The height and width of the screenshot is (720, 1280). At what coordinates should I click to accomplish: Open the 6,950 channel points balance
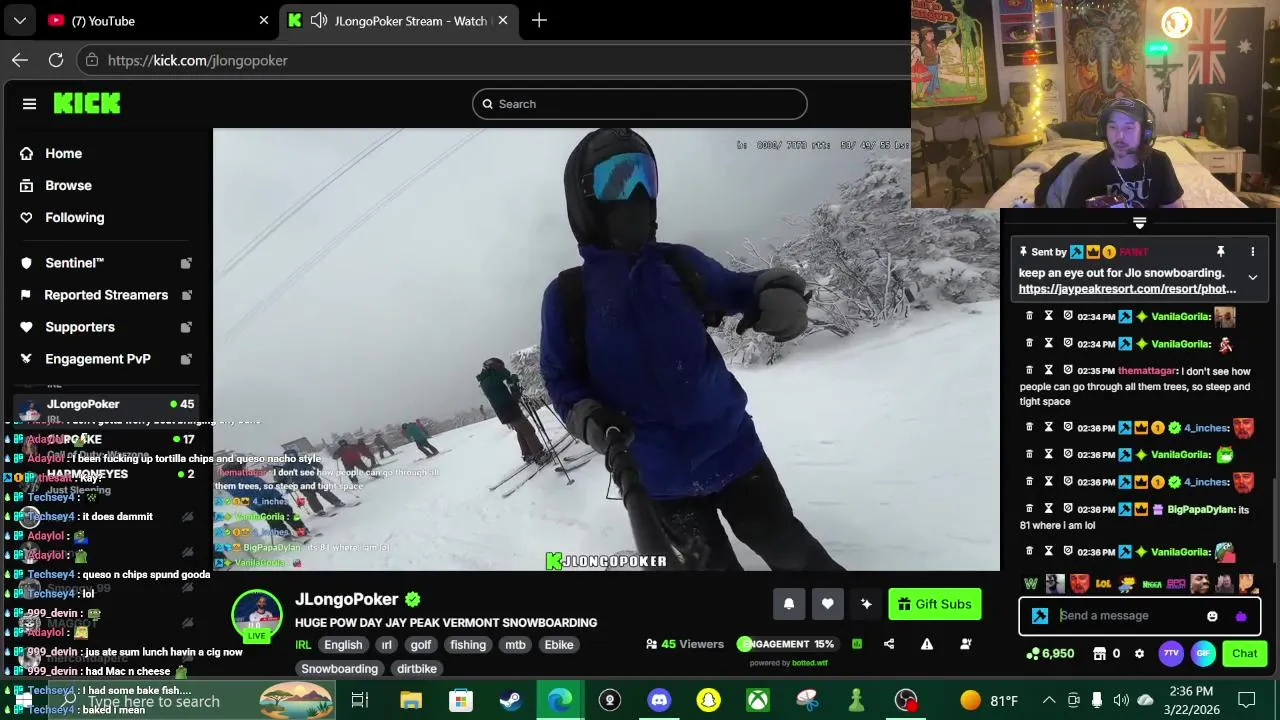click(x=1050, y=653)
